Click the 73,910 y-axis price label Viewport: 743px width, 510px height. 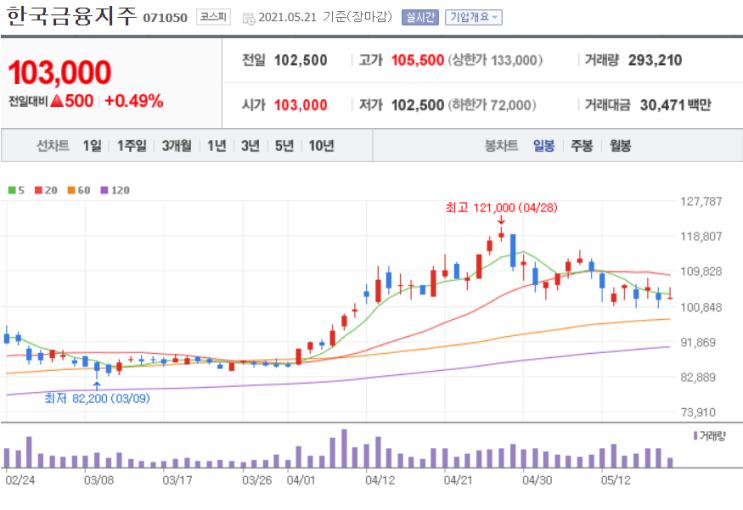pos(698,412)
